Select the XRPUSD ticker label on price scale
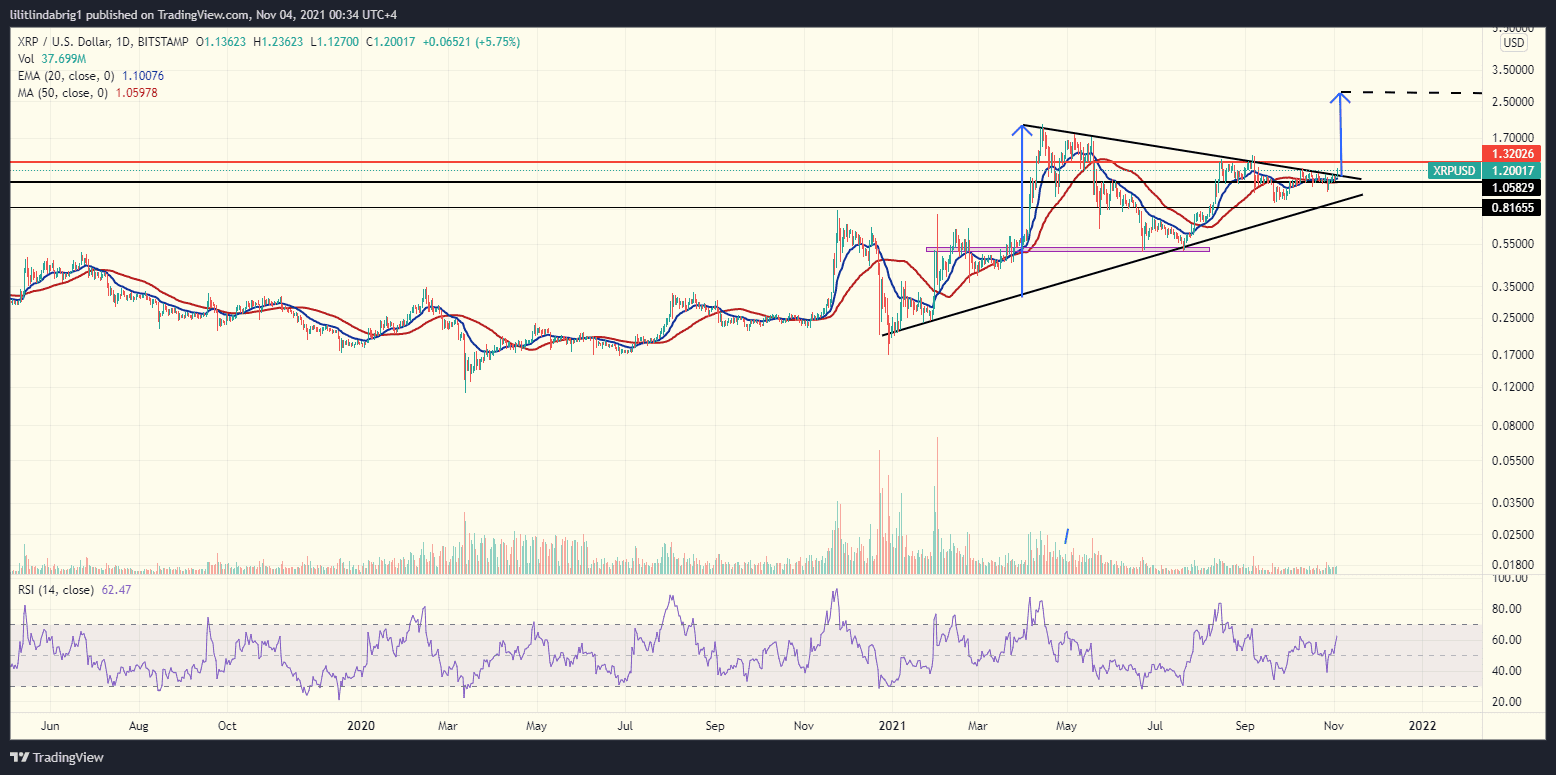1556x775 pixels. click(x=1452, y=171)
